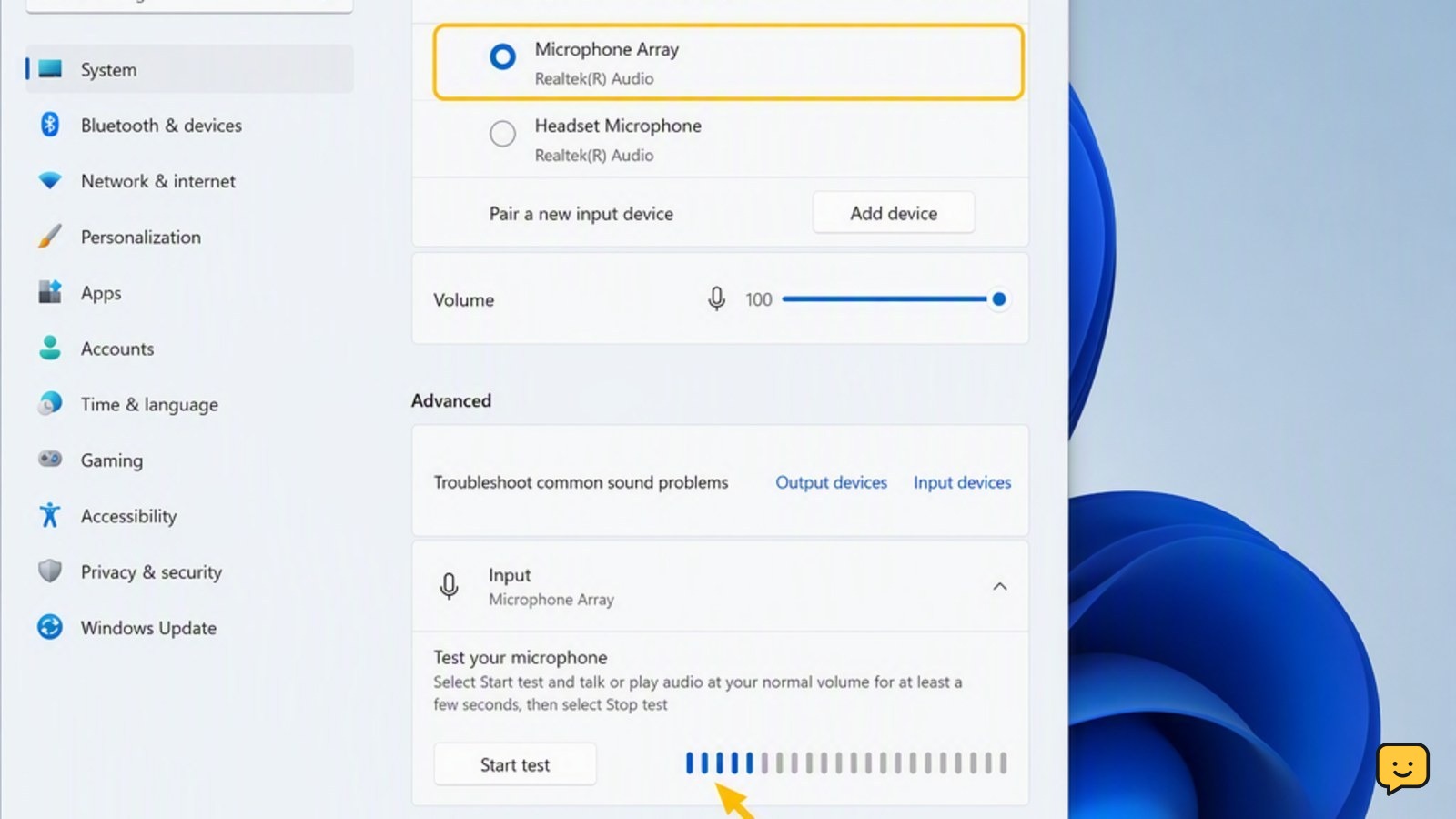Collapse the Input Microphone Array section
This screenshot has height=819, width=1456.
click(1000, 586)
